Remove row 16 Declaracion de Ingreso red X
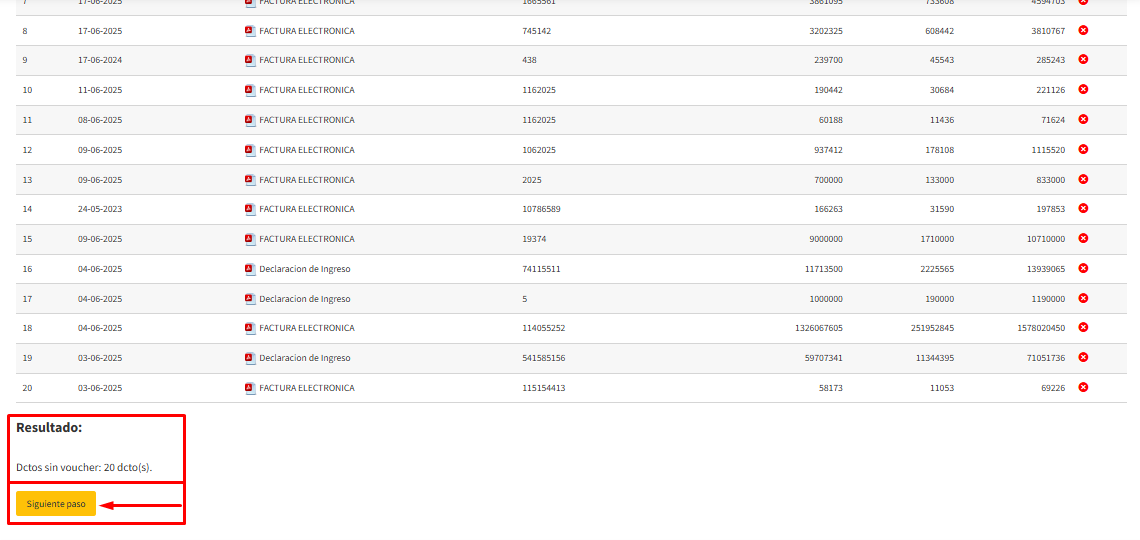Screen dimensions: 1140x540 tap(1083, 268)
